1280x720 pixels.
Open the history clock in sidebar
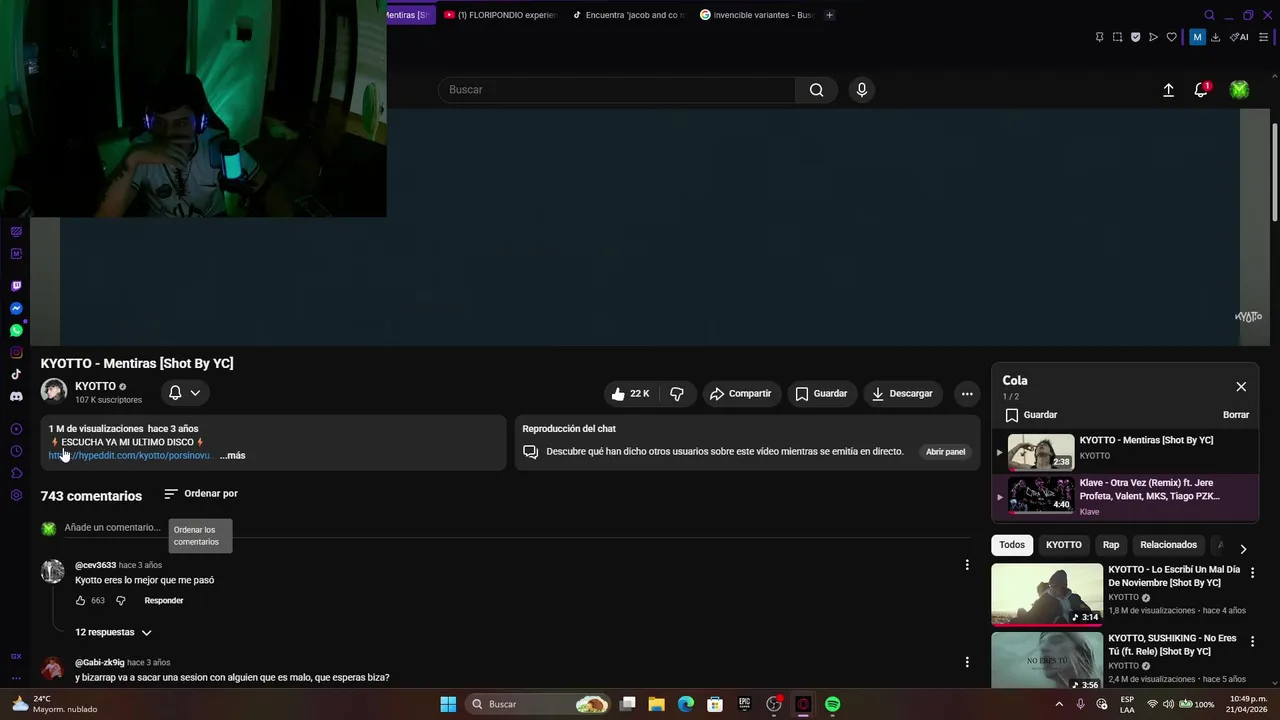pos(16,451)
